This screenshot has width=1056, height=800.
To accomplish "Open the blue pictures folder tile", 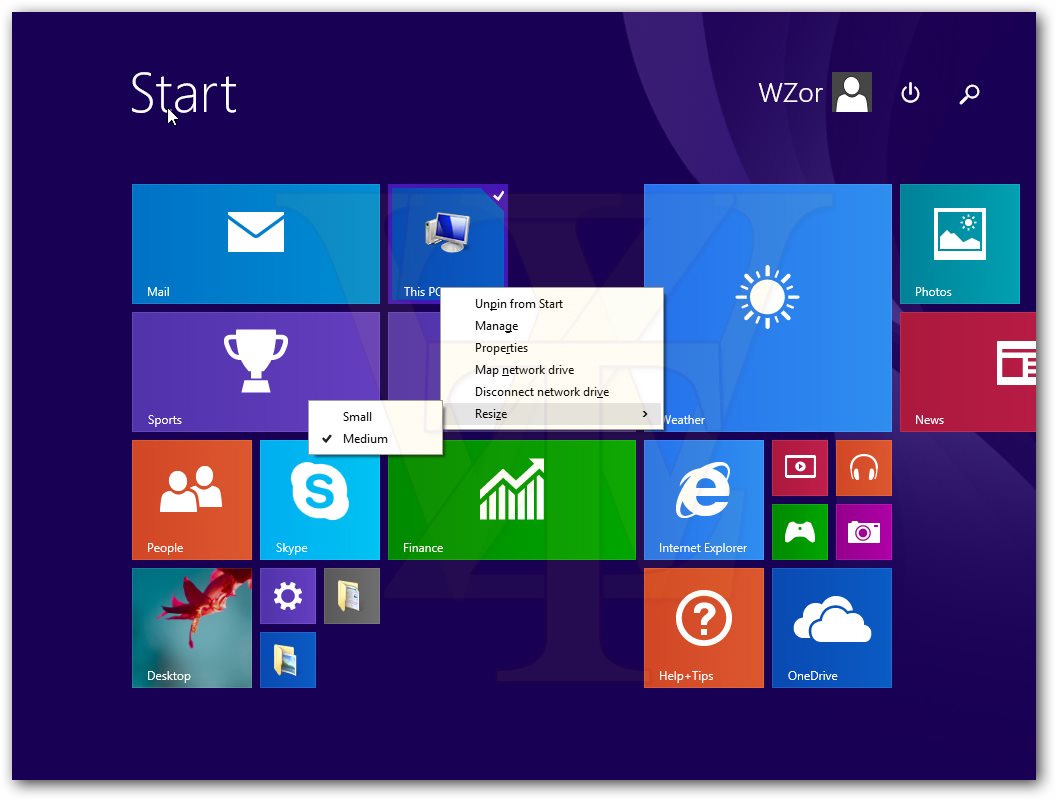I will [288, 660].
